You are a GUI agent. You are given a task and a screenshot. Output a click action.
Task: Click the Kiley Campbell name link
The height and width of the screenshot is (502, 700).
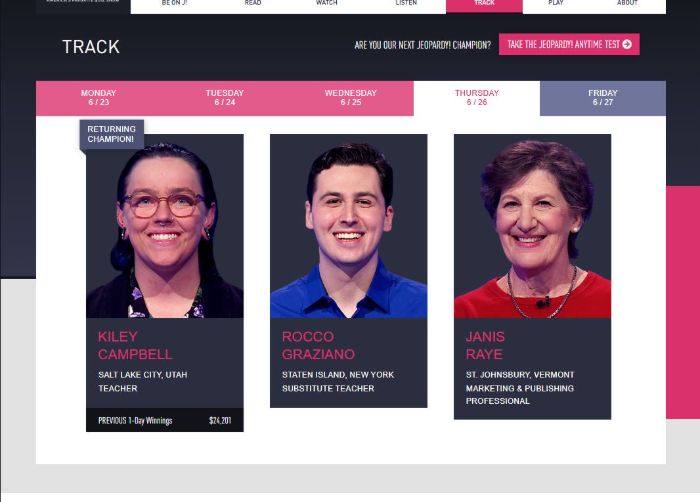[135, 345]
